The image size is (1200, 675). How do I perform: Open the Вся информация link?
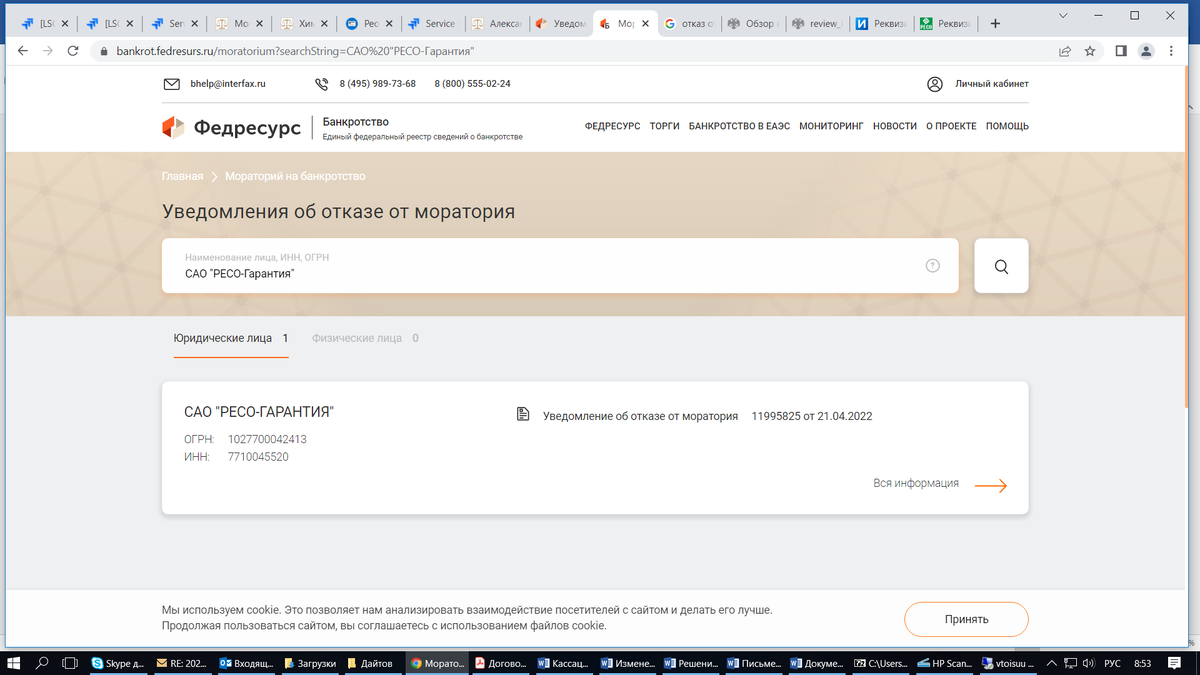916,483
